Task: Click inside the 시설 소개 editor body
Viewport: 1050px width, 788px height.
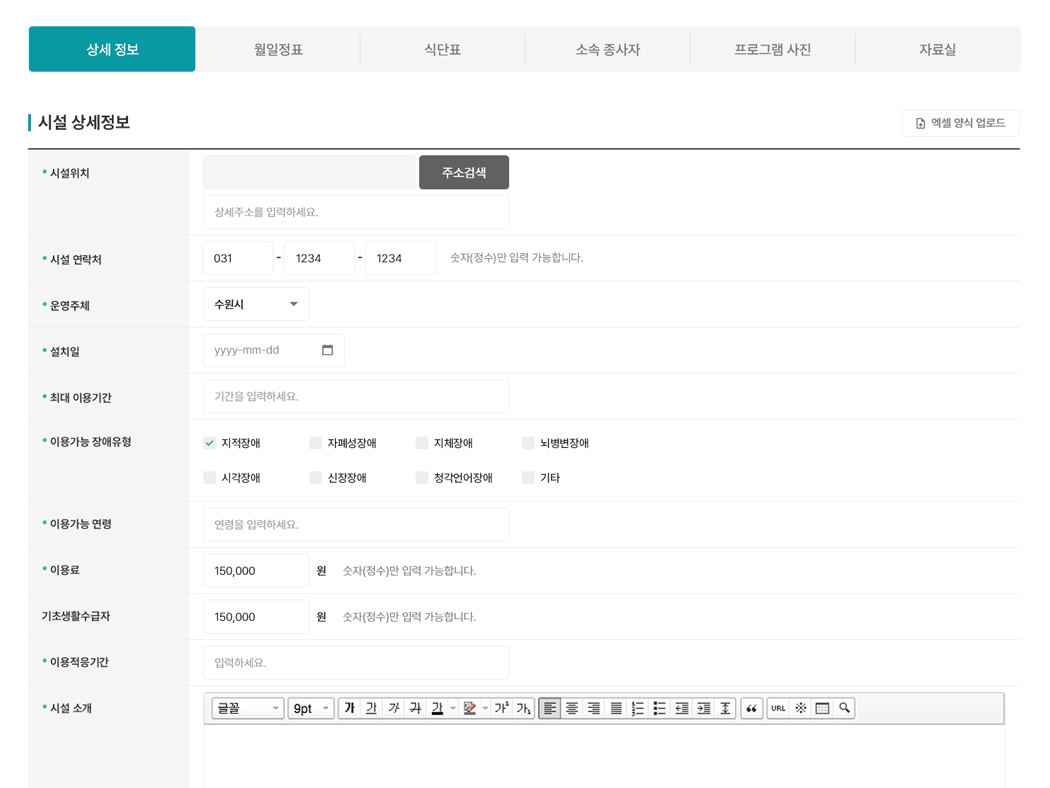Action: coord(604,757)
